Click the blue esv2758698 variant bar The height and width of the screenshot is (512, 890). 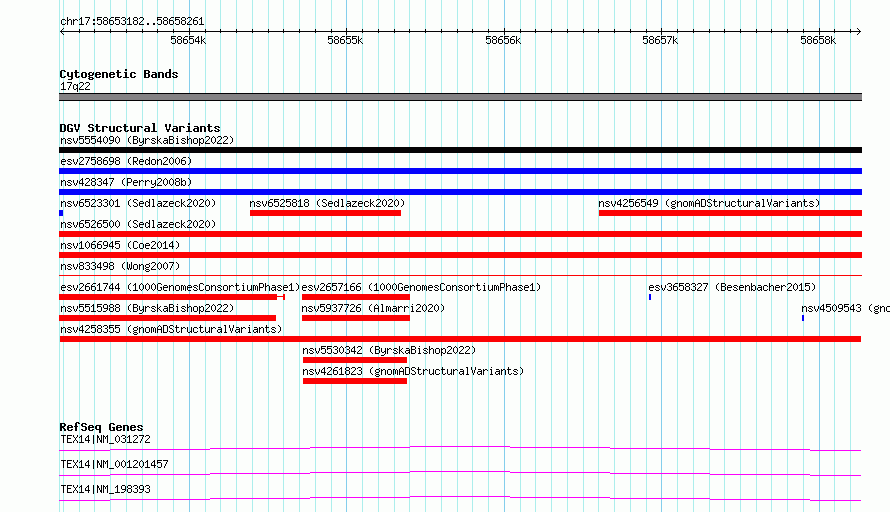click(x=460, y=171)
